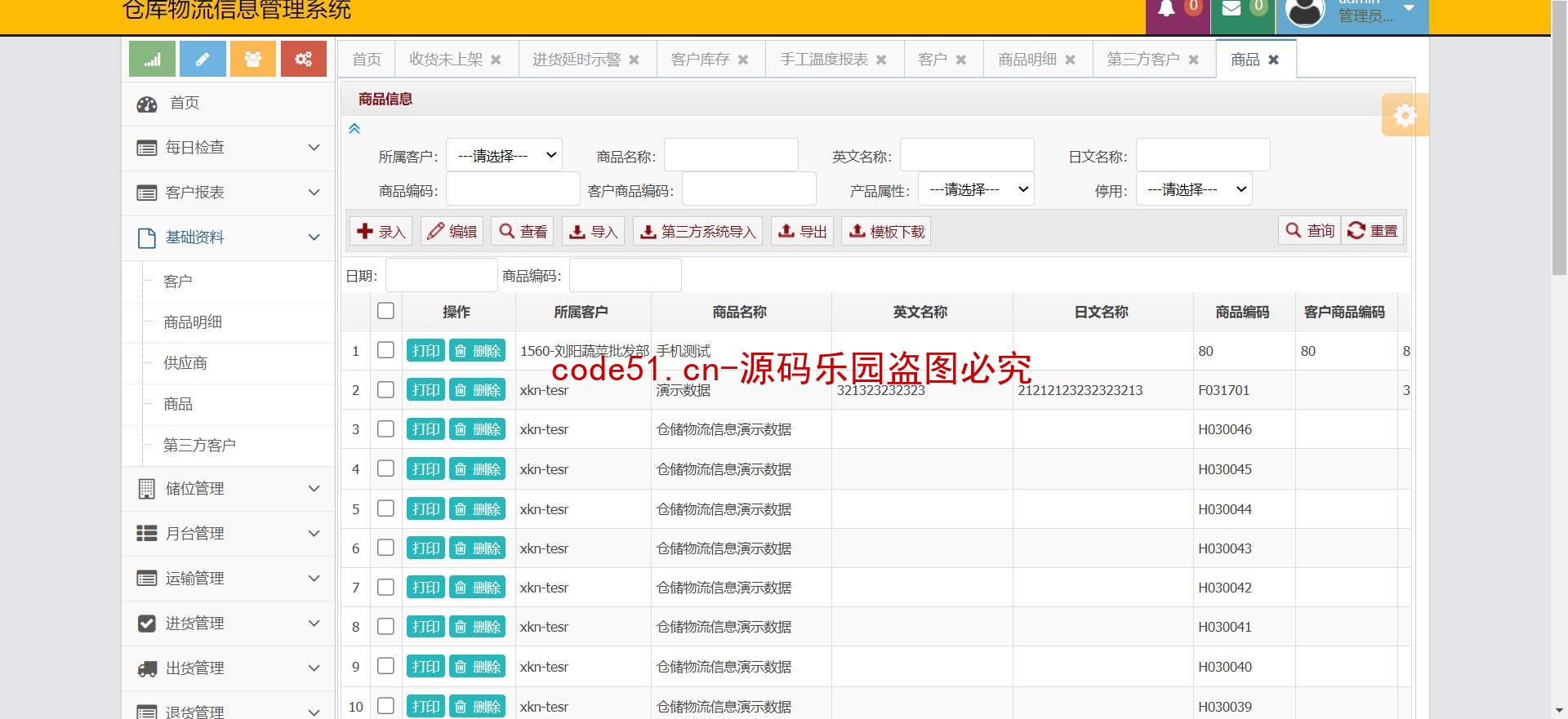Collapse the search form with double-chevron icon
The width and height of the screenshot is (1568, 719).
point(354,128)
